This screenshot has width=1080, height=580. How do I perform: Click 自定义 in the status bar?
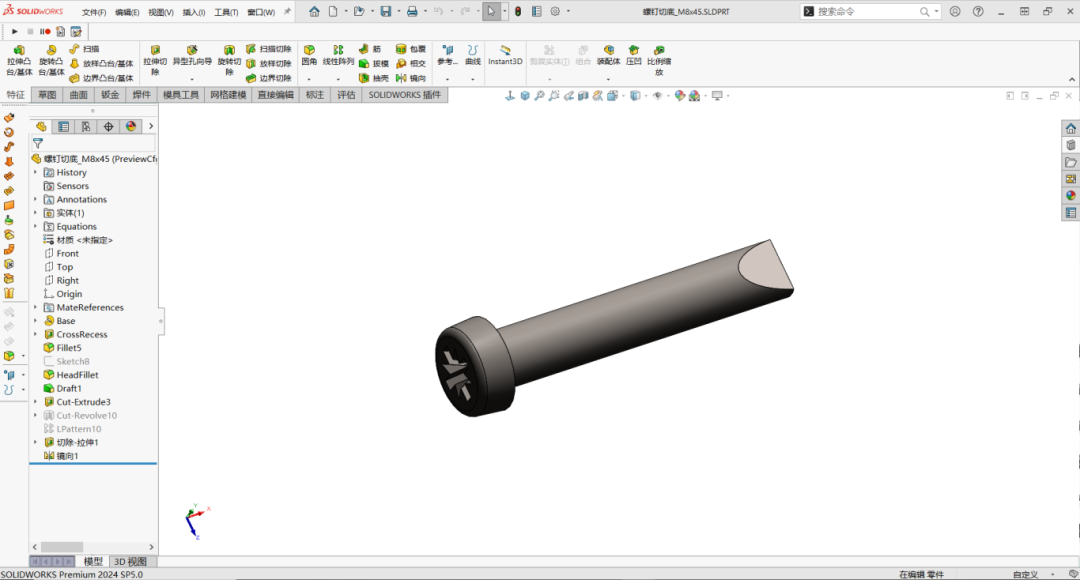pyautogui.click(x=1025, y=574)
